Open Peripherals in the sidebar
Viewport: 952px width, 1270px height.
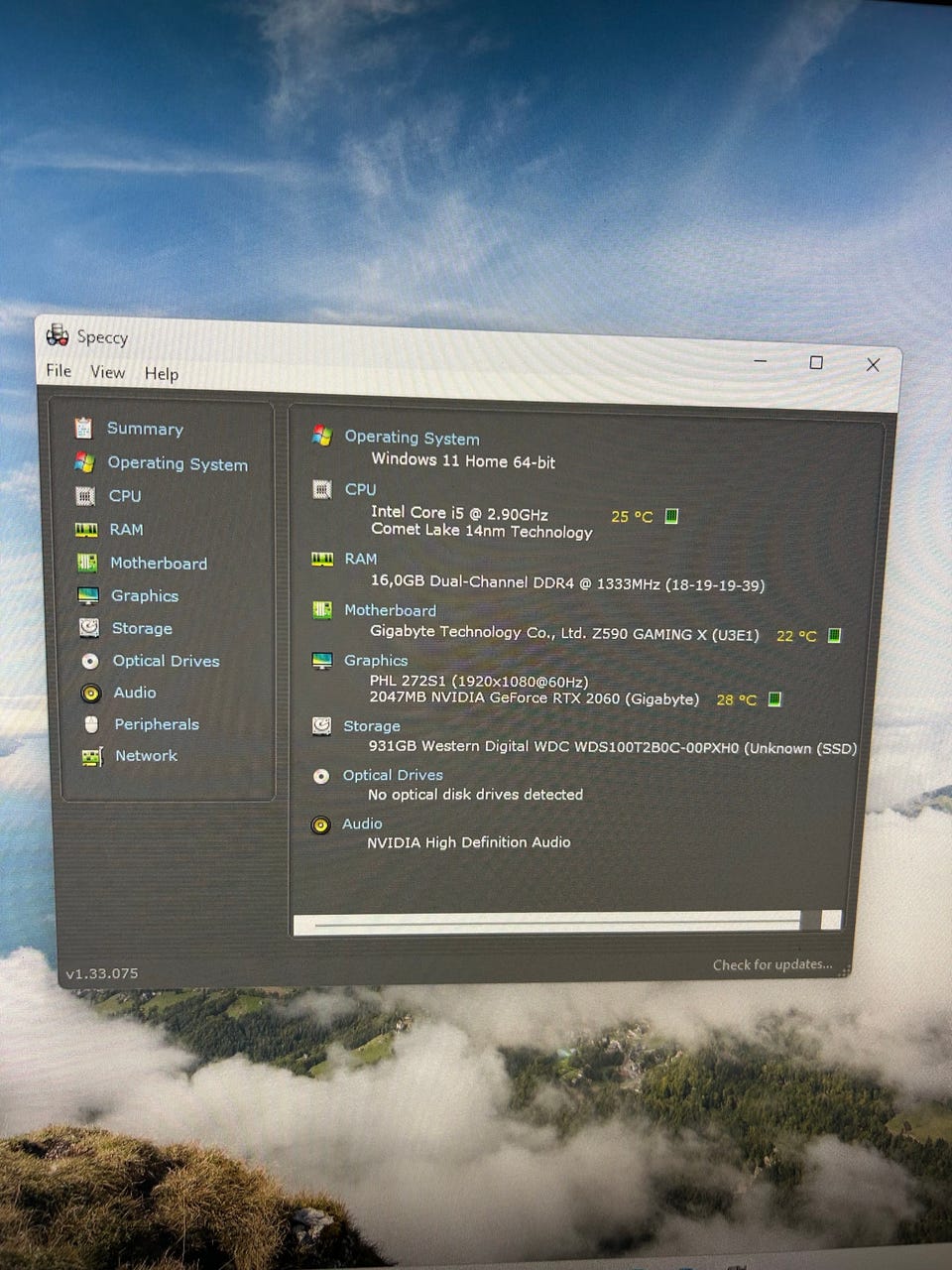[157, 724]
